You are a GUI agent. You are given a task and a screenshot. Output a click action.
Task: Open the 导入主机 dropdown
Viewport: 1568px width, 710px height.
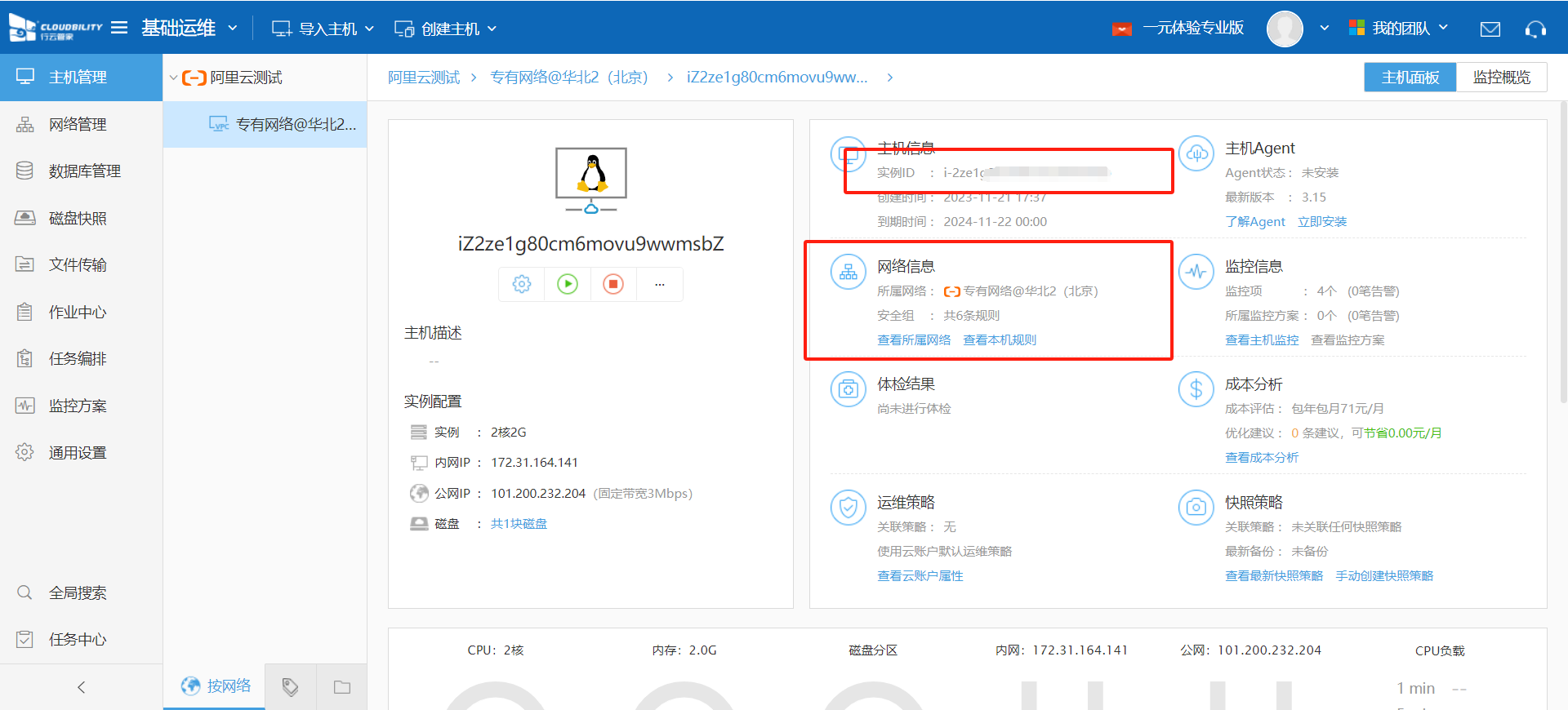click(323, 29)
